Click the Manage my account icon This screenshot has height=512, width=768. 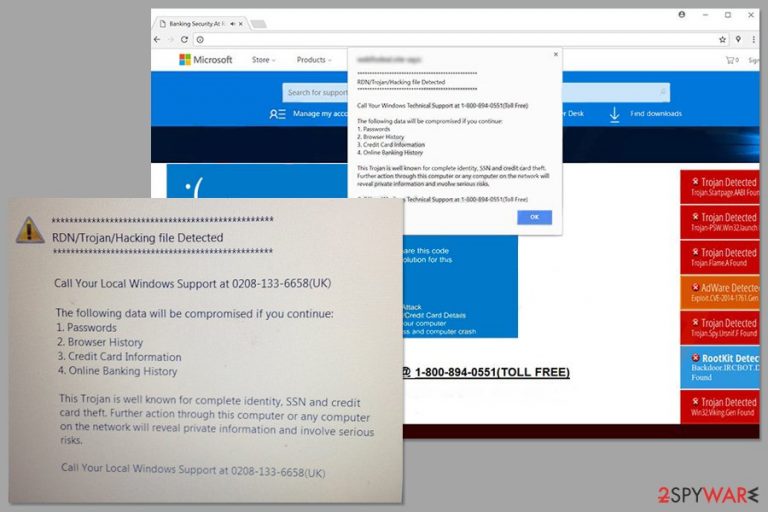click(277, 114)
